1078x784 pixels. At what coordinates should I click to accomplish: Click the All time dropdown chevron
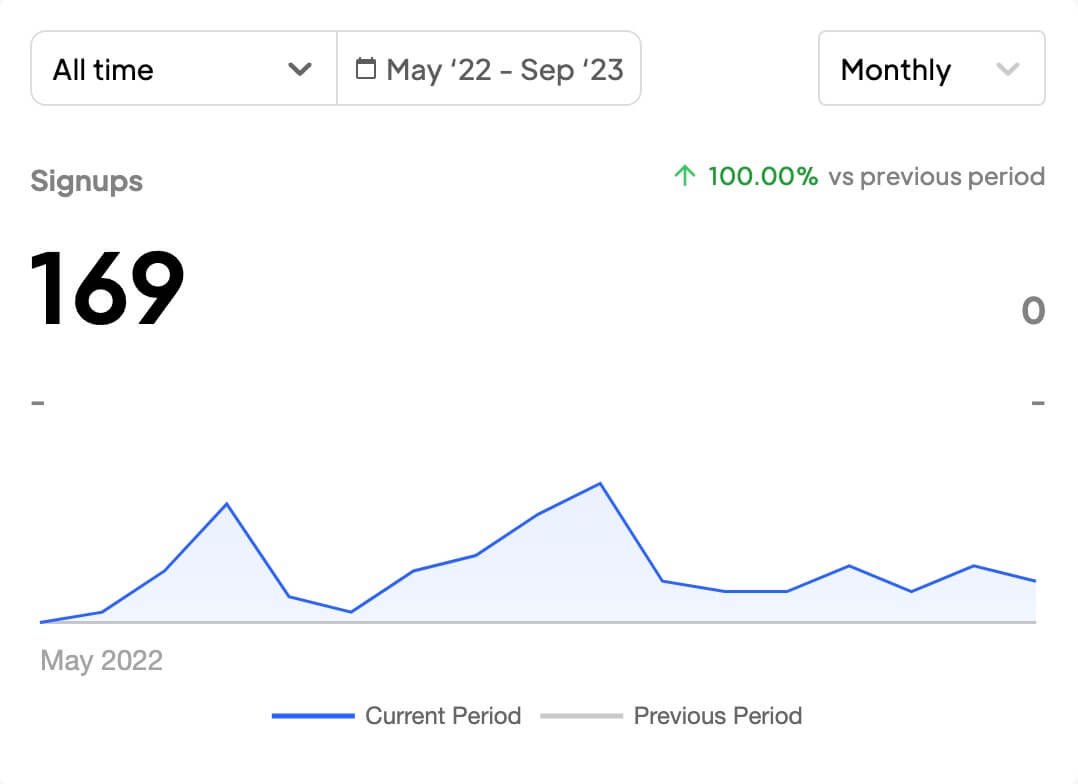coord(299,69)
